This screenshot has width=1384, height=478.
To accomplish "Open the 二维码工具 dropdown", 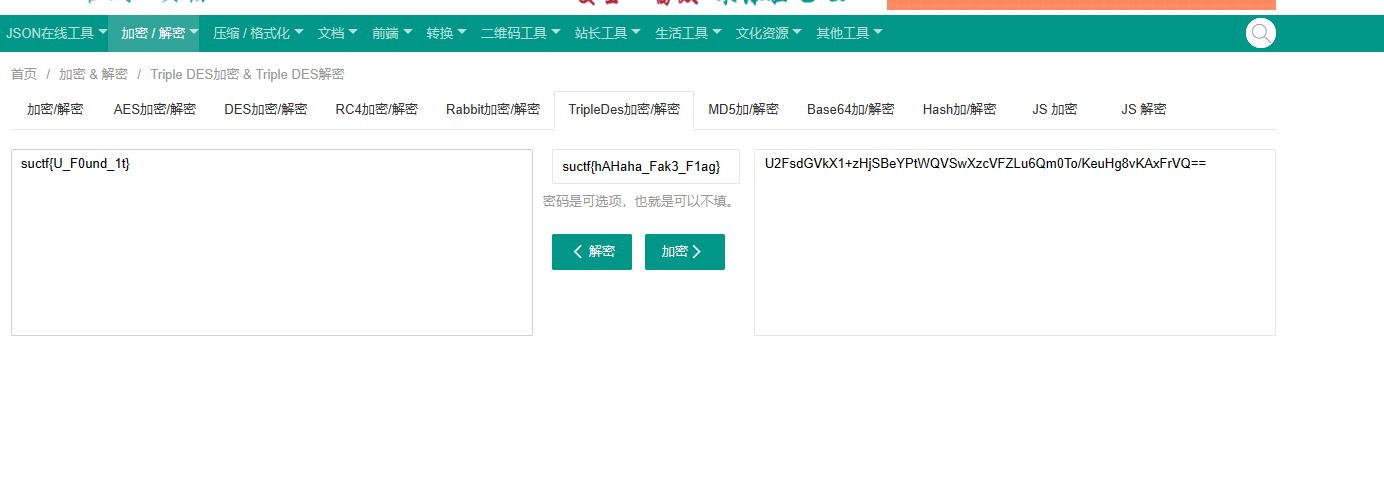I will [521, 33].
